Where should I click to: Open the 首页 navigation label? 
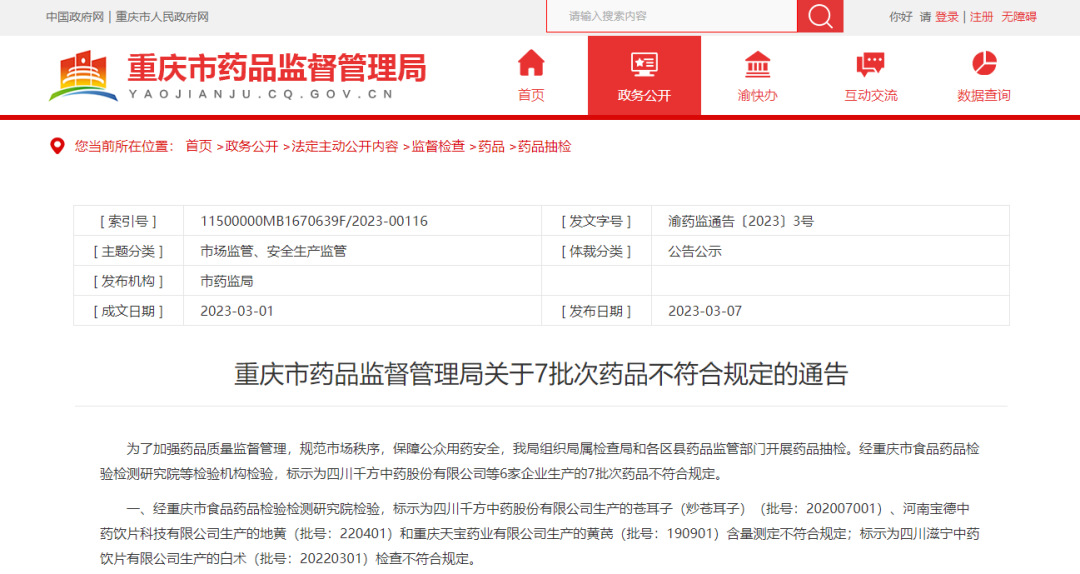(531, 95)
